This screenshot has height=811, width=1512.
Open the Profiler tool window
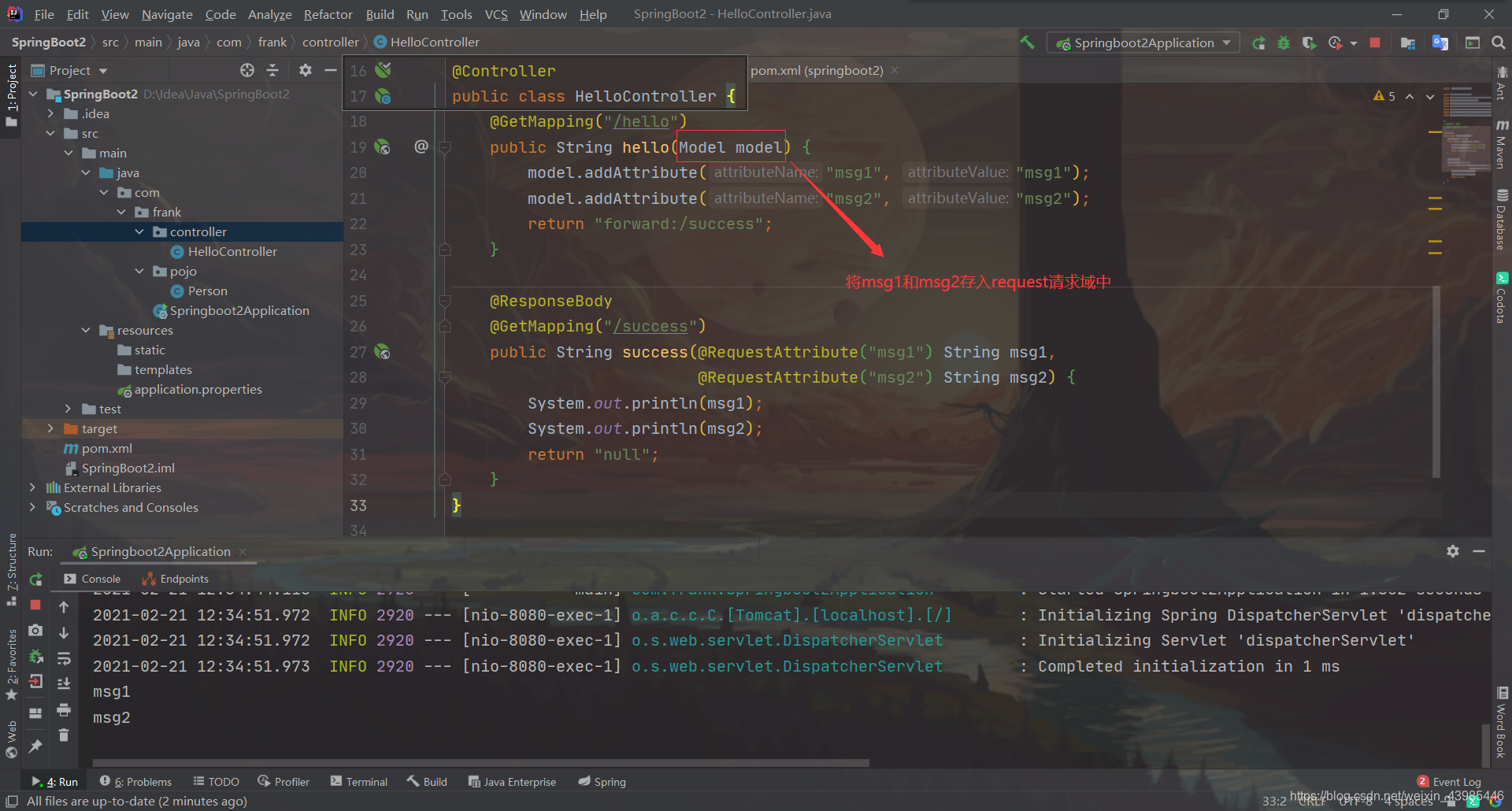click(x=283, y=782)
